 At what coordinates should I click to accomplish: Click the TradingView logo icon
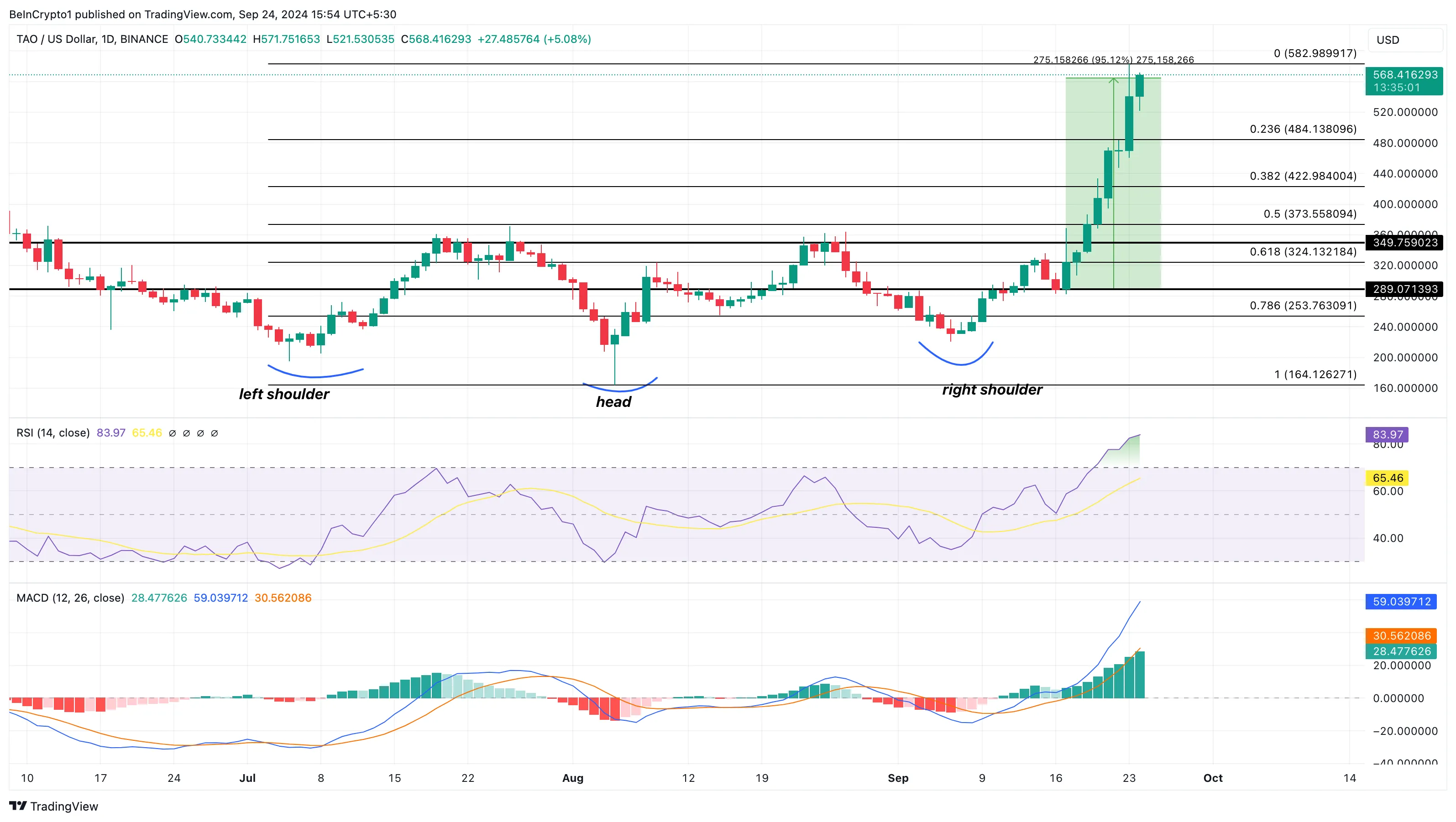[17, 806]
